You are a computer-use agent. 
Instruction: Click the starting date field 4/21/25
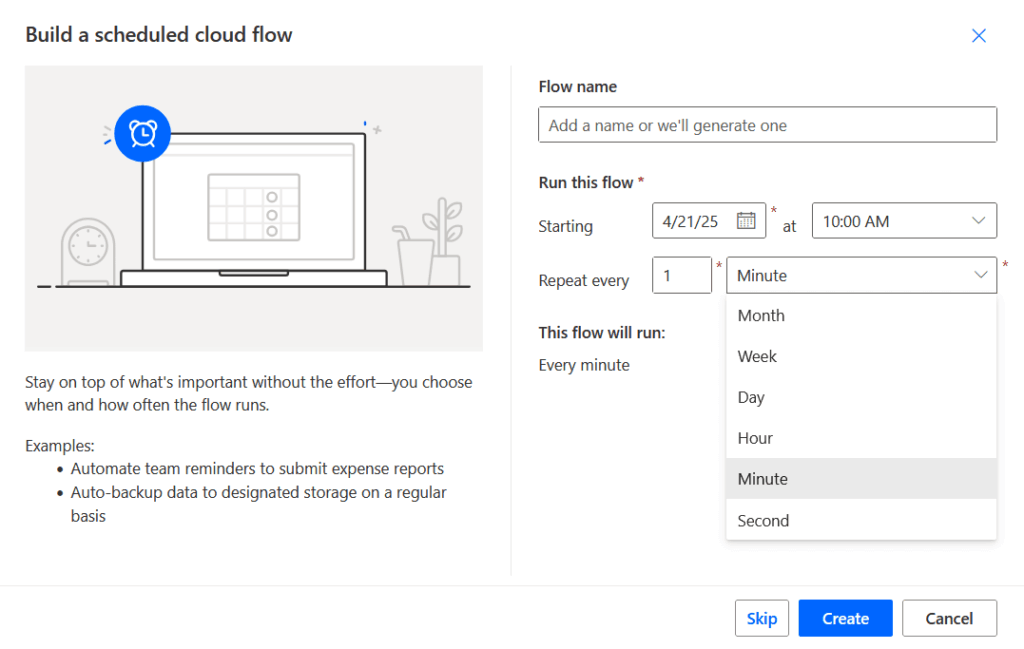click(x=709, y=221)
